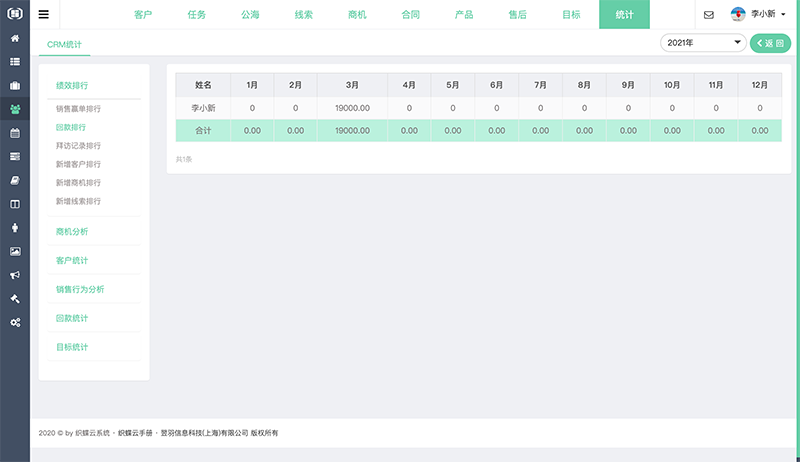Image resolution: width=800 pixels, height=462 pixels.
Task: Expand the 客户统计 section
Action: pyautogui.click(x=72, y=261)
